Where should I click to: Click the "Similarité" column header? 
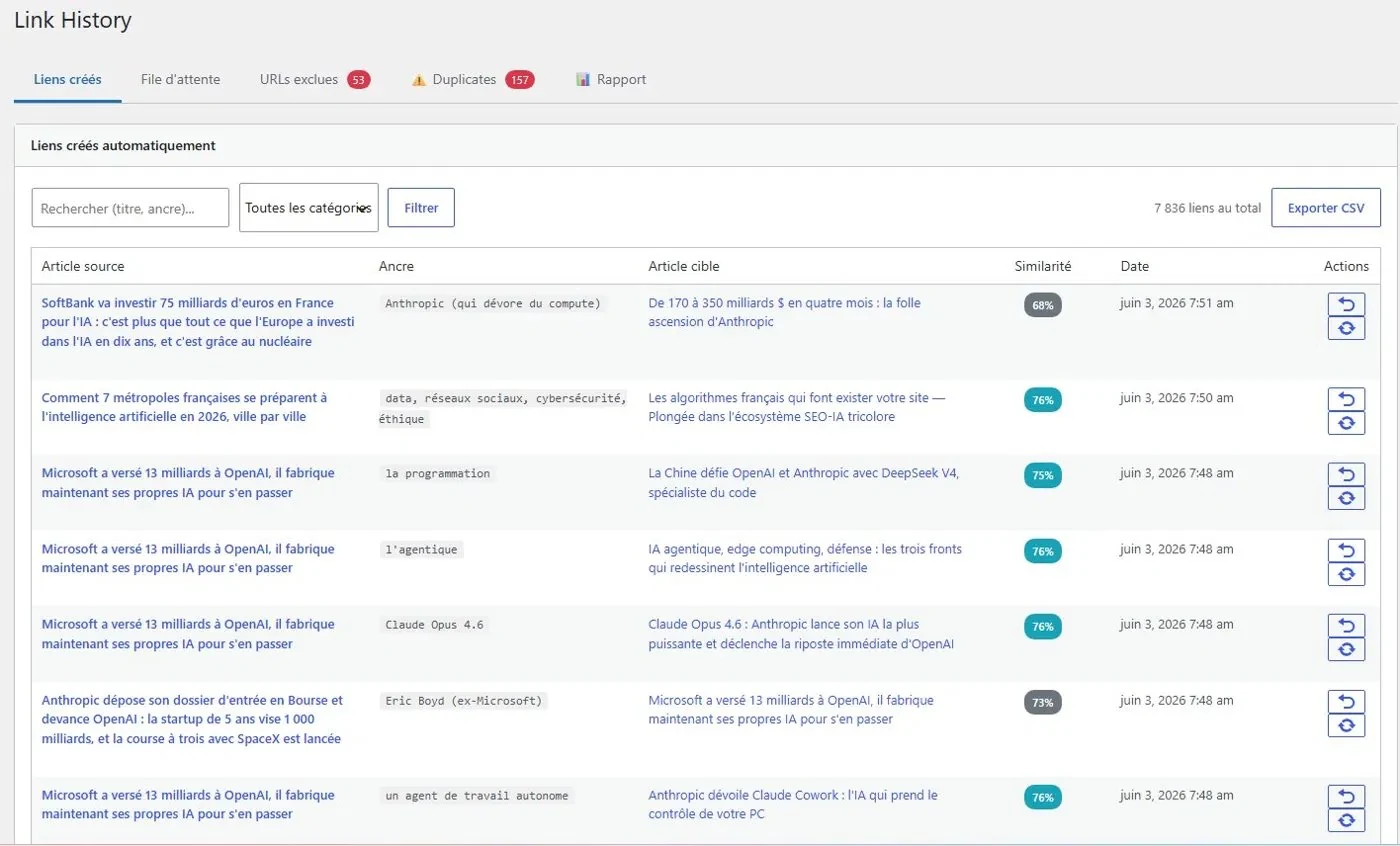(1043, 266)
